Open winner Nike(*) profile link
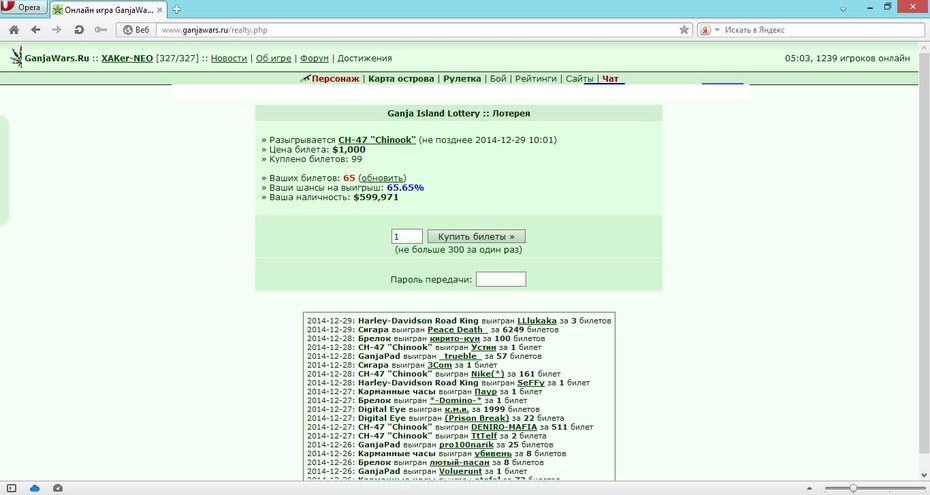This screenshot has height=495, width=930. point(488,374)
